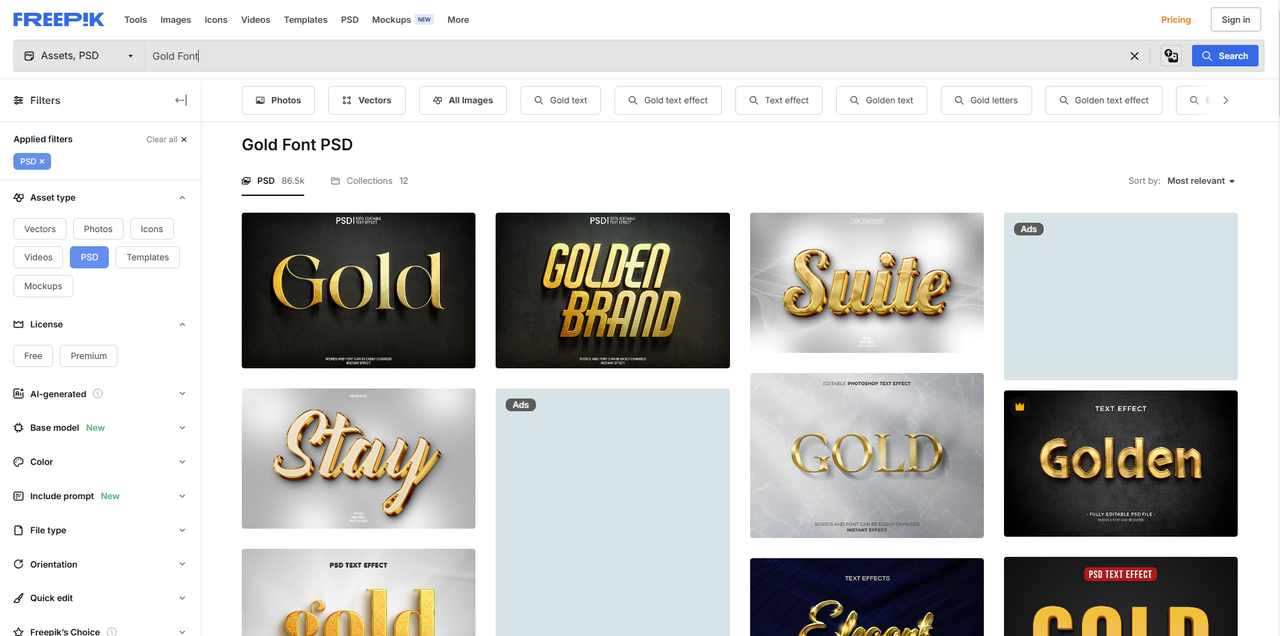Screen dimensions: 1280x636
Task: Toggle the Photos asset type filter
Action: coord(98,229)
